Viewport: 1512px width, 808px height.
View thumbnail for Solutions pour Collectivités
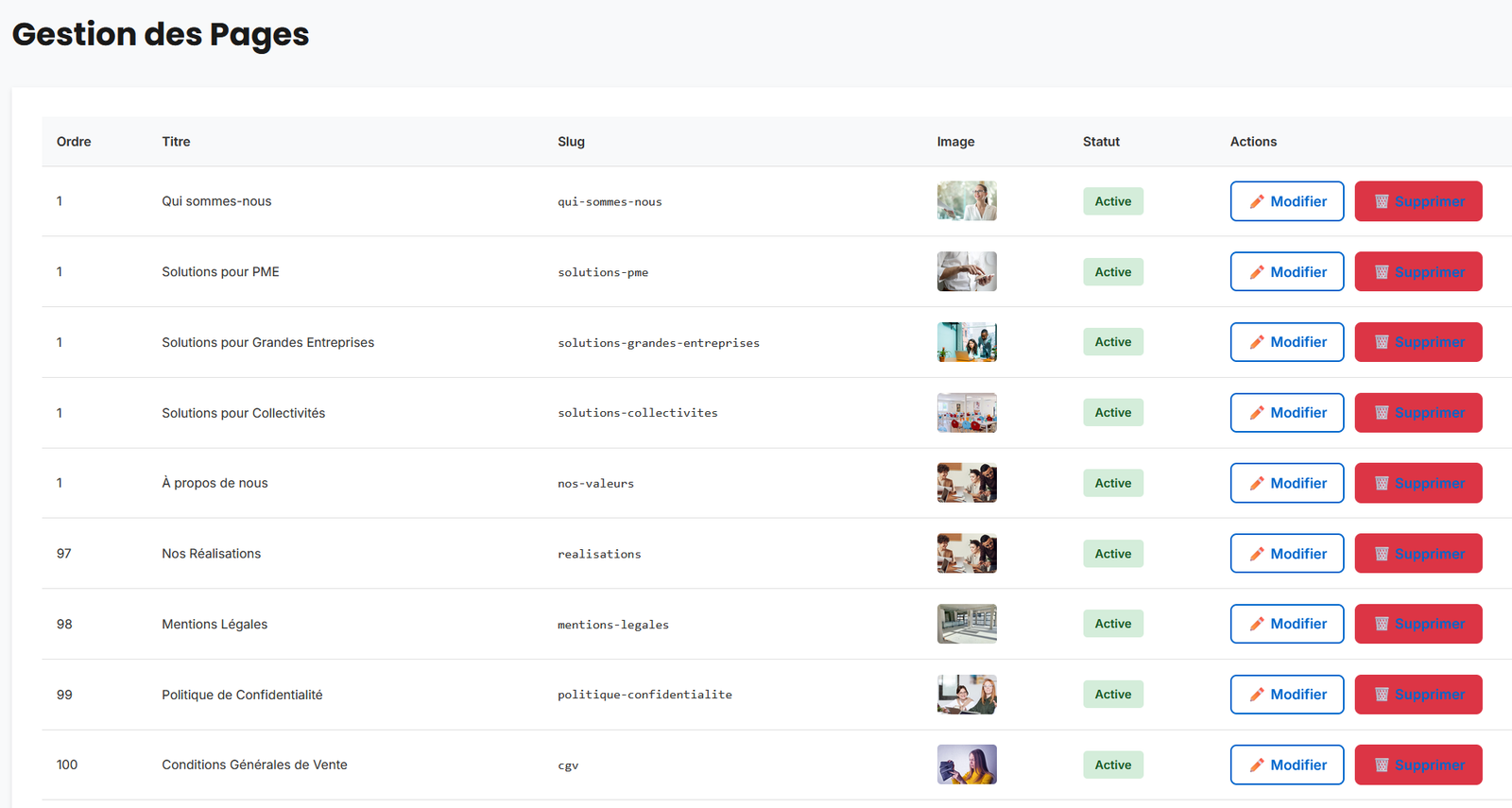point(967,413)
